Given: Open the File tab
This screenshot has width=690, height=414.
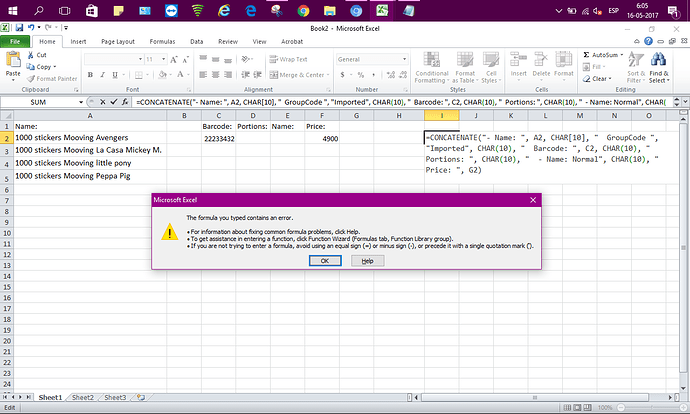Looking at the screenshot, I should tap(15, 41).
